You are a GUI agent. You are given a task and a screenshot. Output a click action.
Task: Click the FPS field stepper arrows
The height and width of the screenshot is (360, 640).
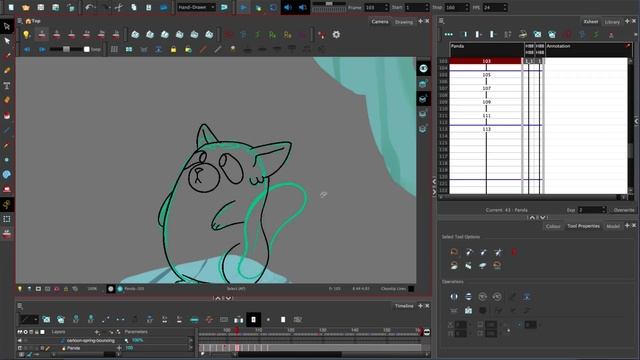[505, 7]
